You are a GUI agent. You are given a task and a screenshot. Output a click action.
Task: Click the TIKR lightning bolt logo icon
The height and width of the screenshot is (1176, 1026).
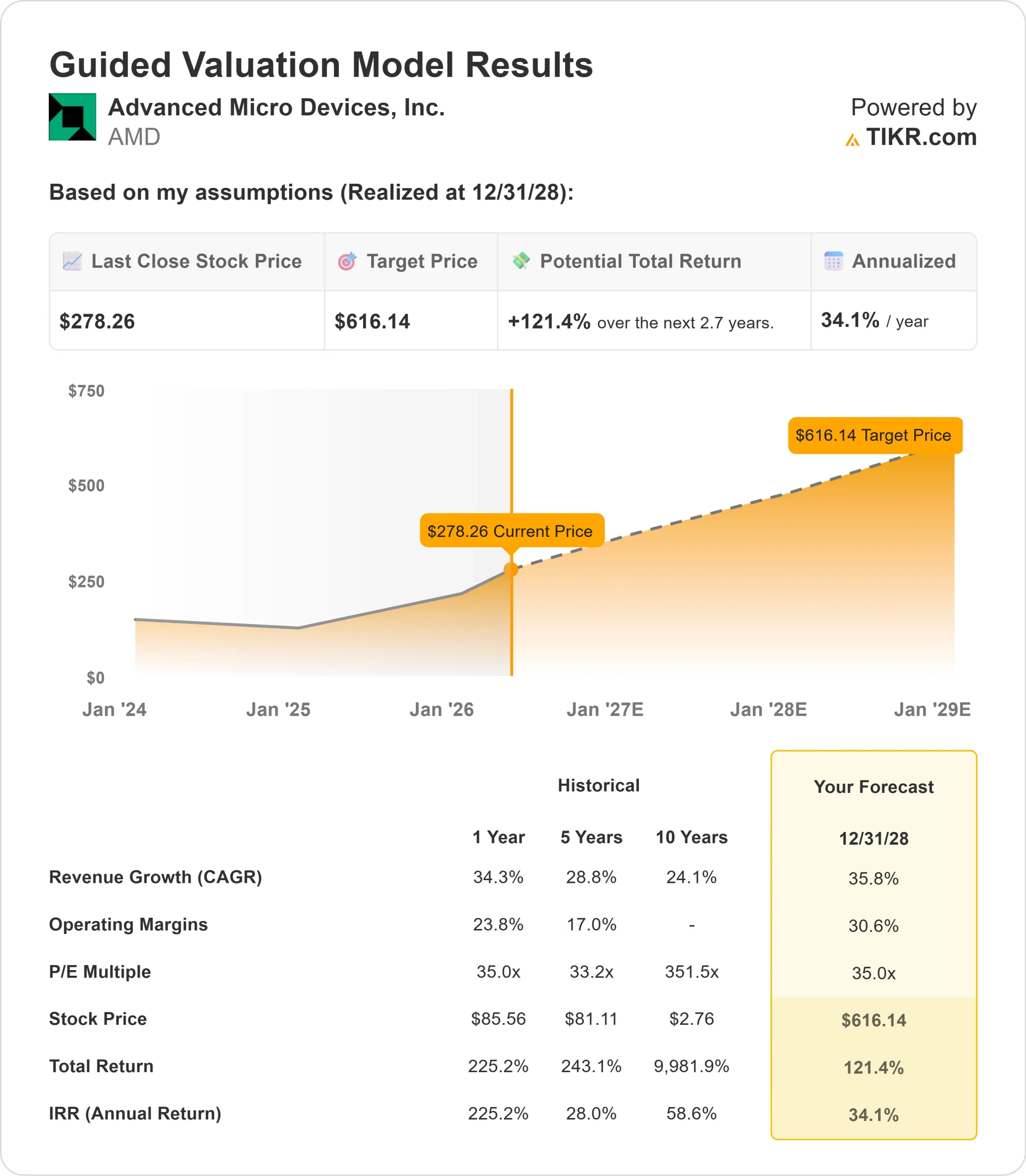click(852, 139)
